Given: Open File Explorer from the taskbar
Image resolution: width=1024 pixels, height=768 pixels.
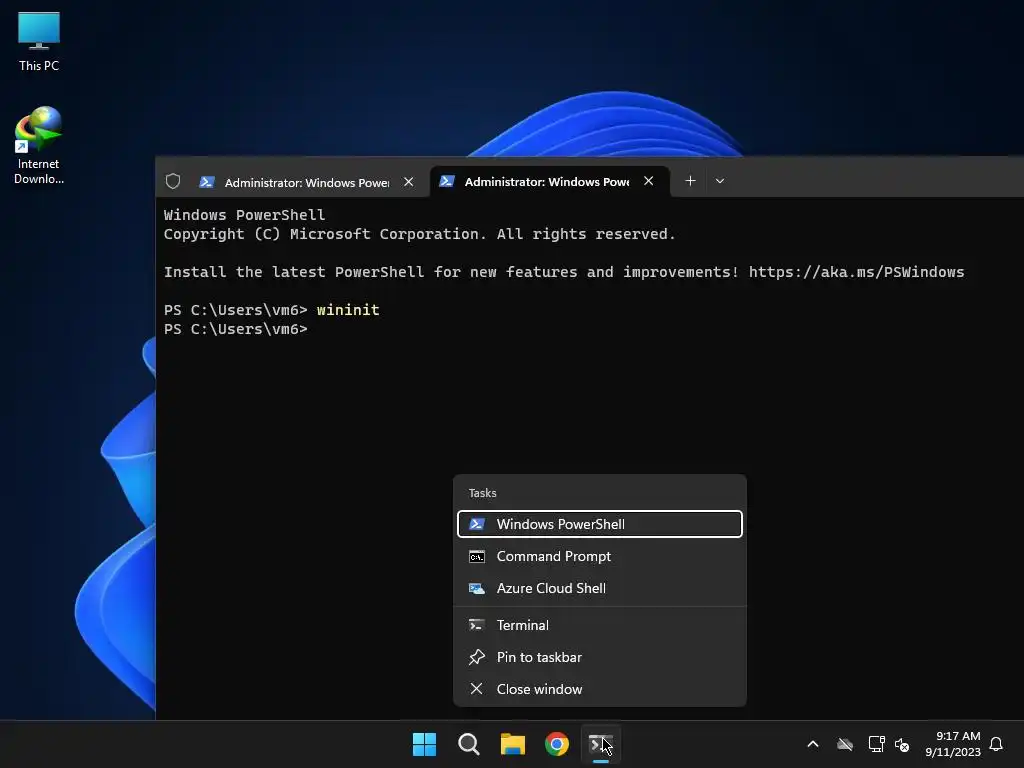Looking at the screenshot, I should (513, 744).
